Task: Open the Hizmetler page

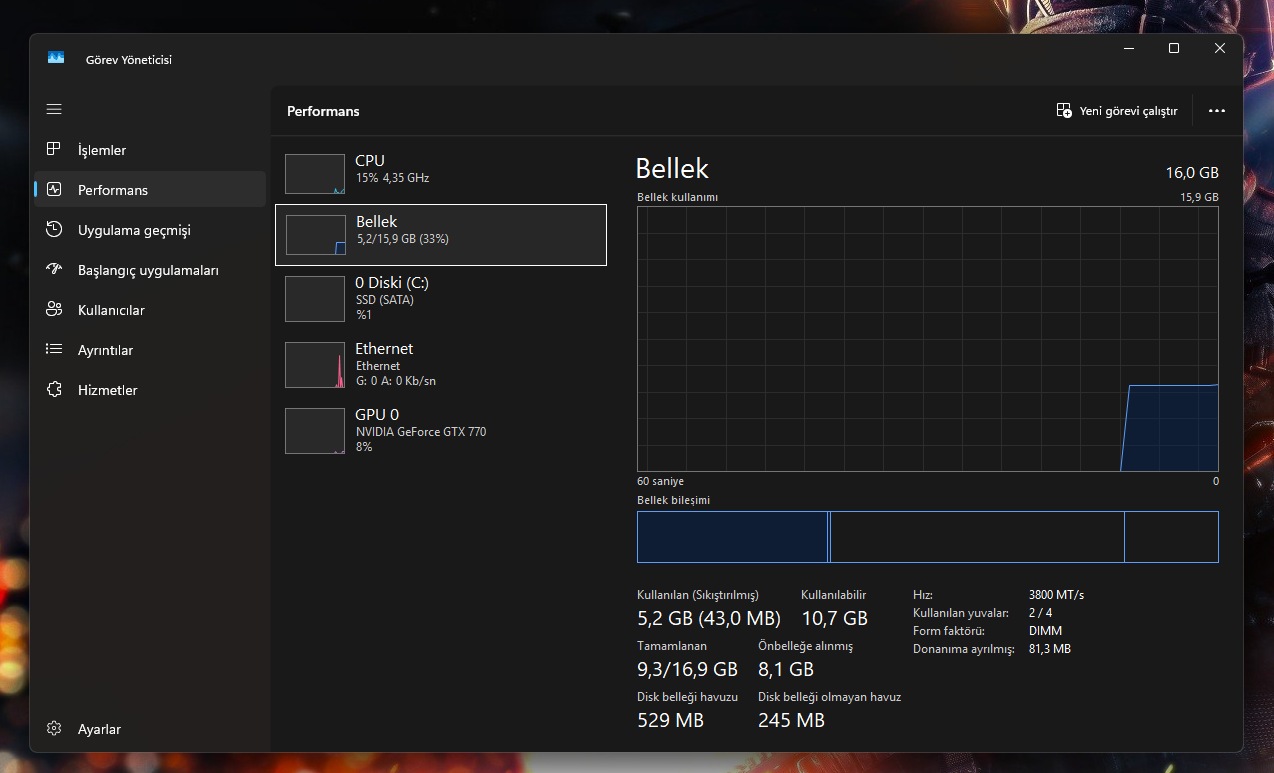Action: [150, 390]
